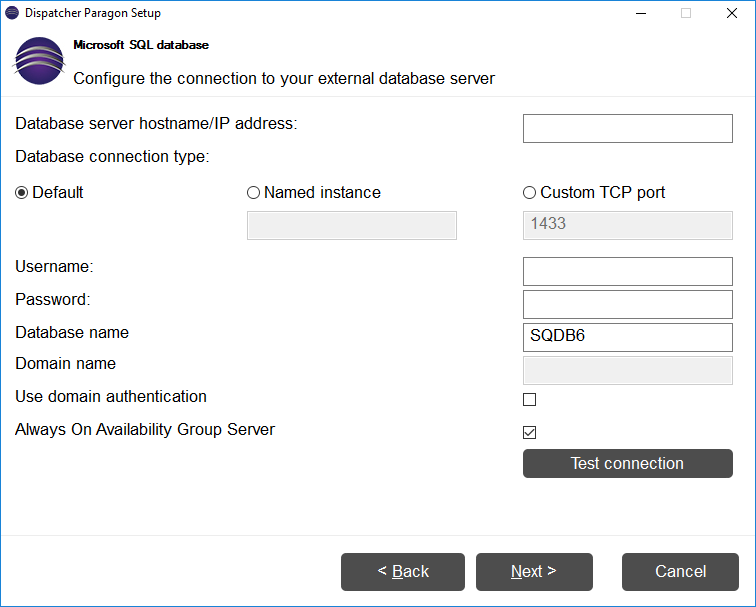The image size is (756, 607).
Task: Go back with the Back button
Action: click(403, 572)
